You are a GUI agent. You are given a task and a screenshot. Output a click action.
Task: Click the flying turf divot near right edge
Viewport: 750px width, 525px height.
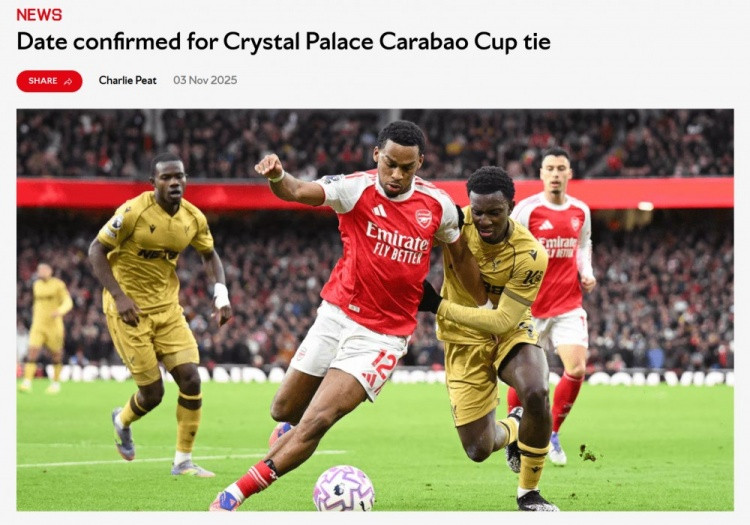tap(587, 453)
